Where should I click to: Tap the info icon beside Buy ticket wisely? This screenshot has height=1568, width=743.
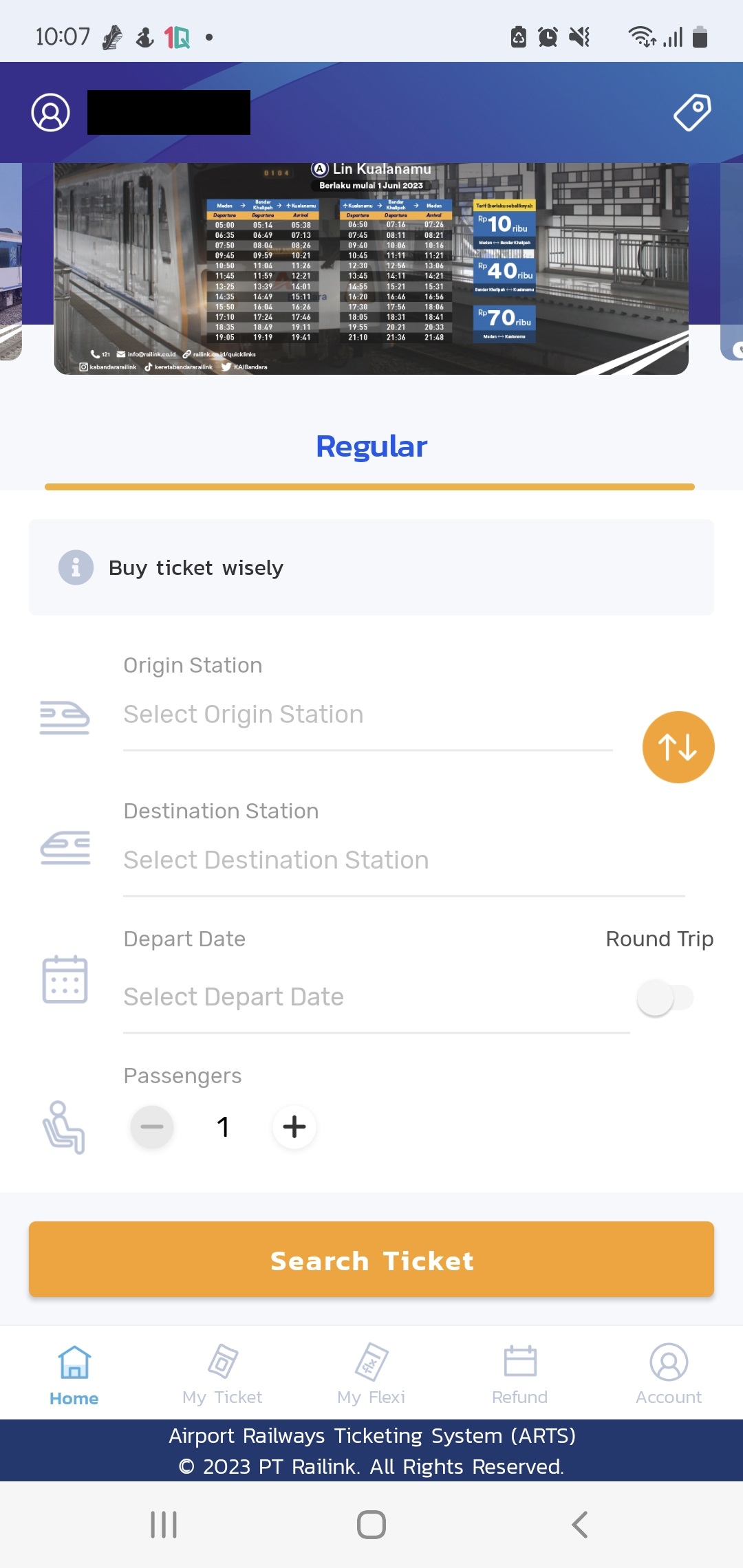[76, 567]
